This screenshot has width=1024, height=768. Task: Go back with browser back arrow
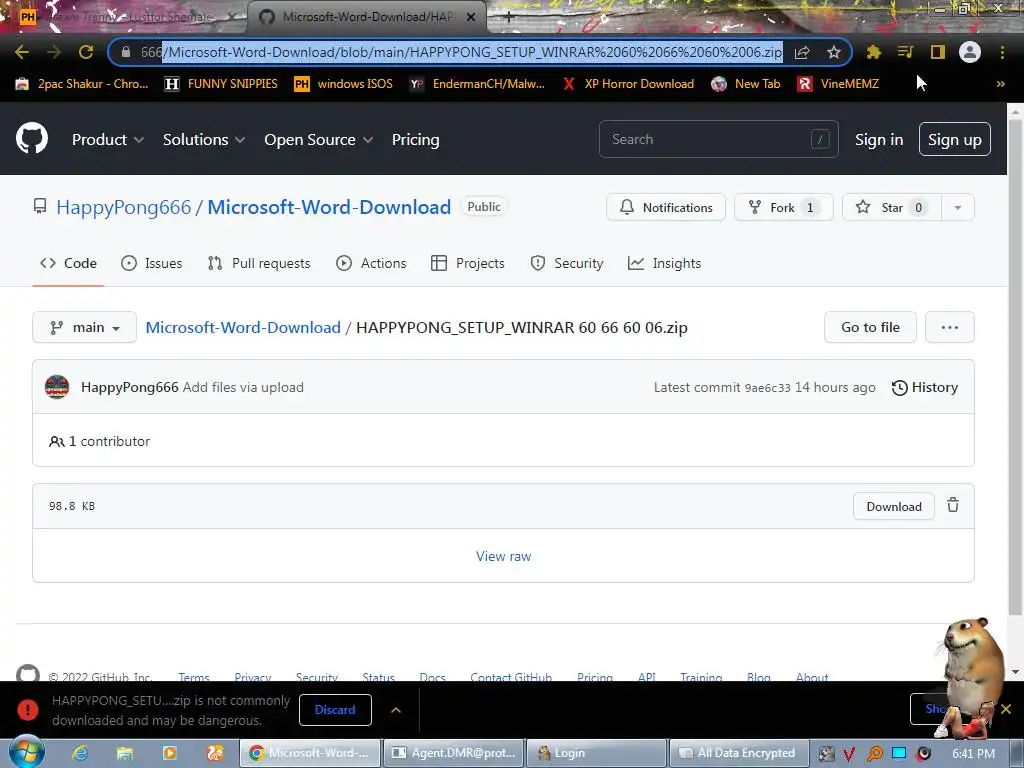point(22,52)
